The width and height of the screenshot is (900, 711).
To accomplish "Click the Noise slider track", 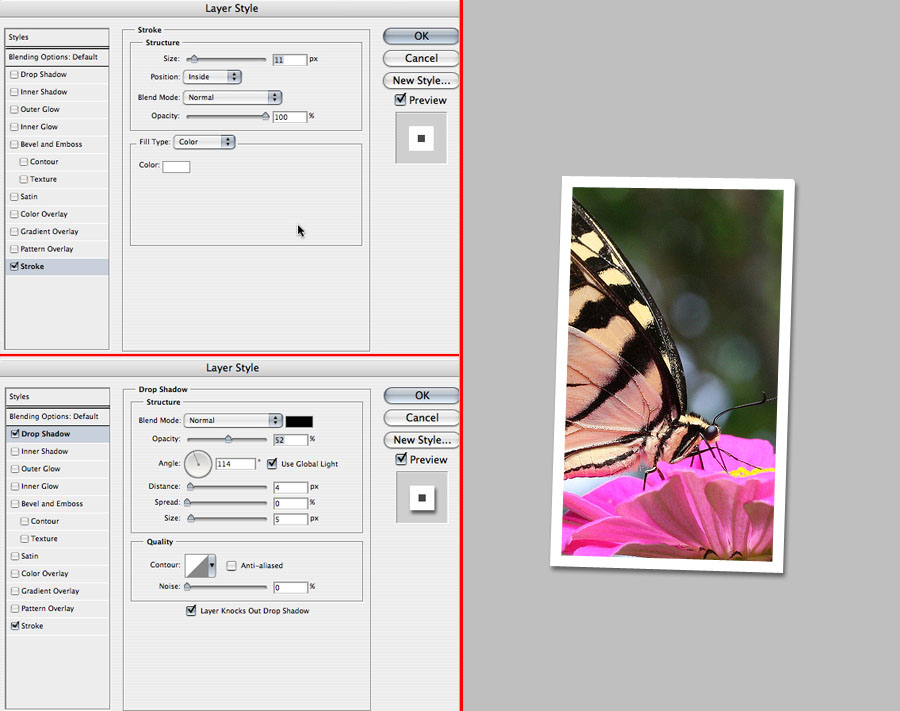I will pos(226,587).
